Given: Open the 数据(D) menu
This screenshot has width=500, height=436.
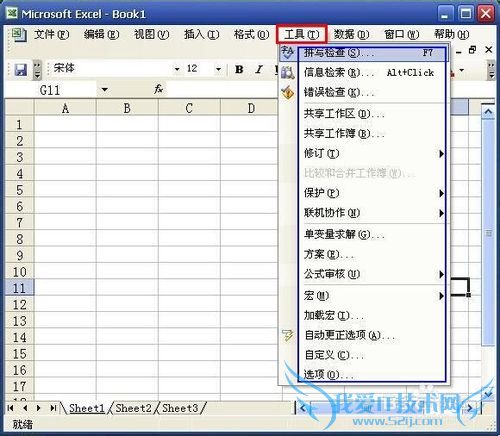Looking at the screenshot, I should [352, 34].
